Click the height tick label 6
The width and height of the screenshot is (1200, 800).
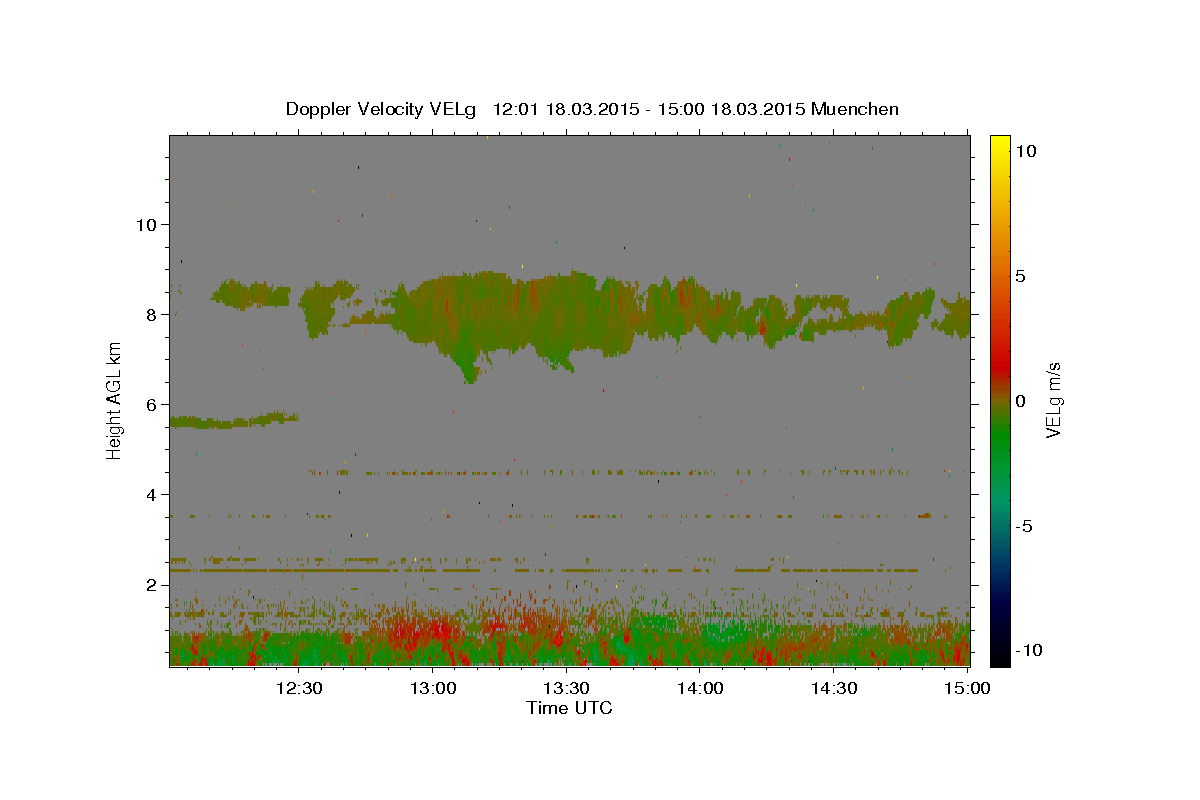[153, 404]
